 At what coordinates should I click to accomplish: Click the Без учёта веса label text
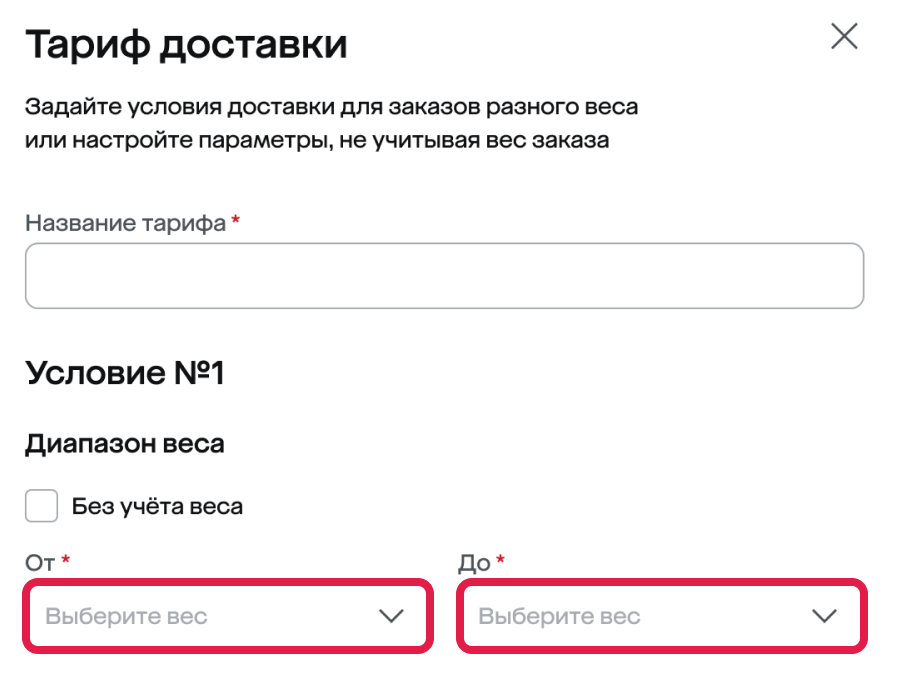(157, 506)
